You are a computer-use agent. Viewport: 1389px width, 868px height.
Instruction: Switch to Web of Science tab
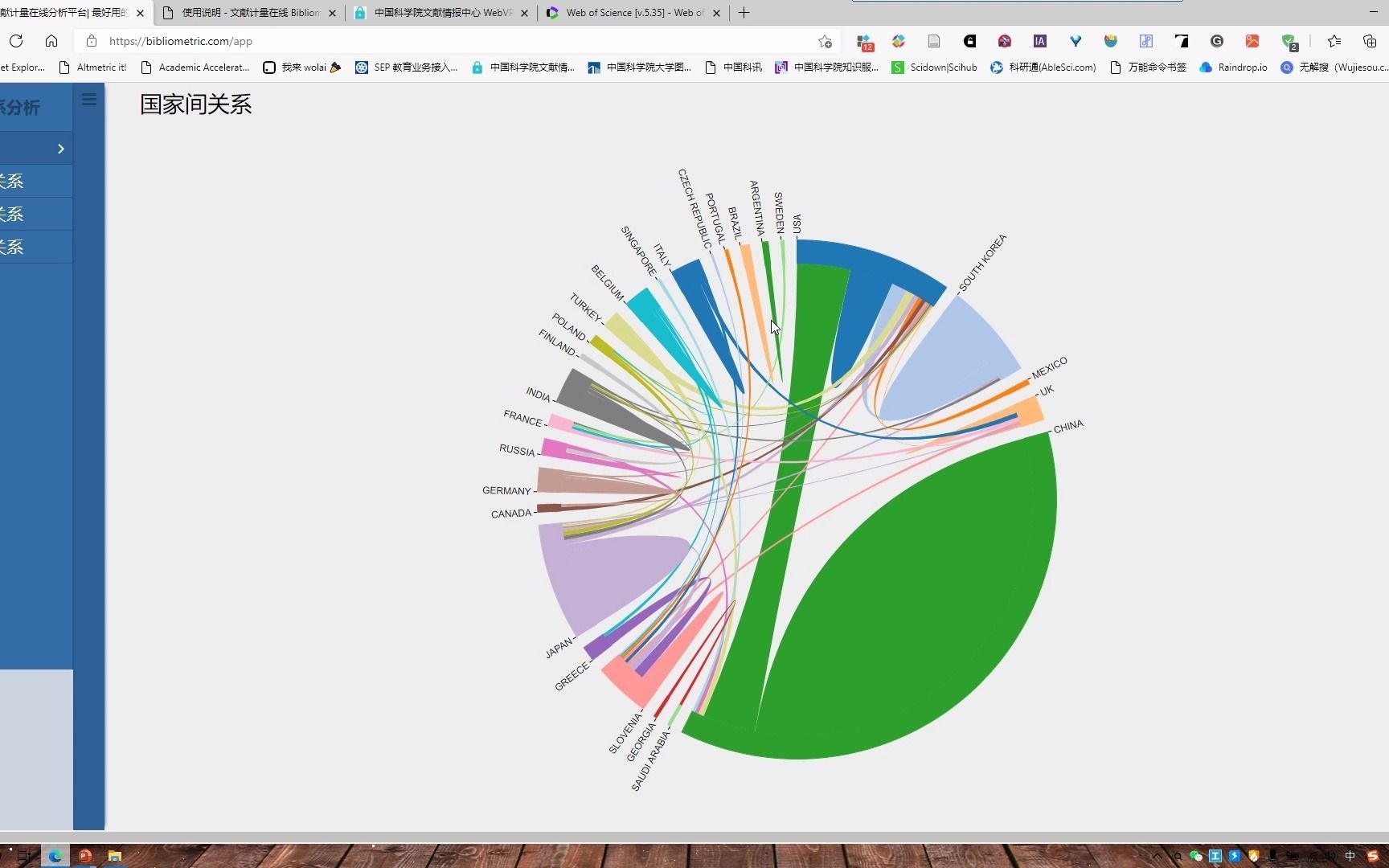633,13
